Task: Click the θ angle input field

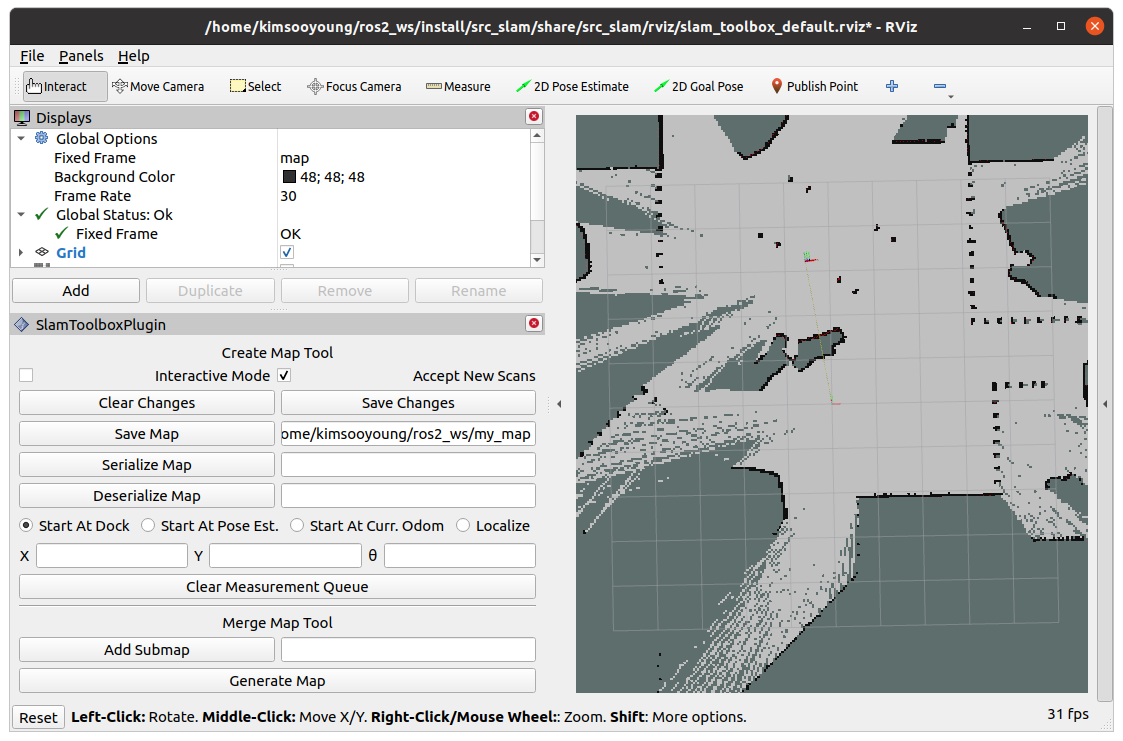Action: click(x=460, y=556)
